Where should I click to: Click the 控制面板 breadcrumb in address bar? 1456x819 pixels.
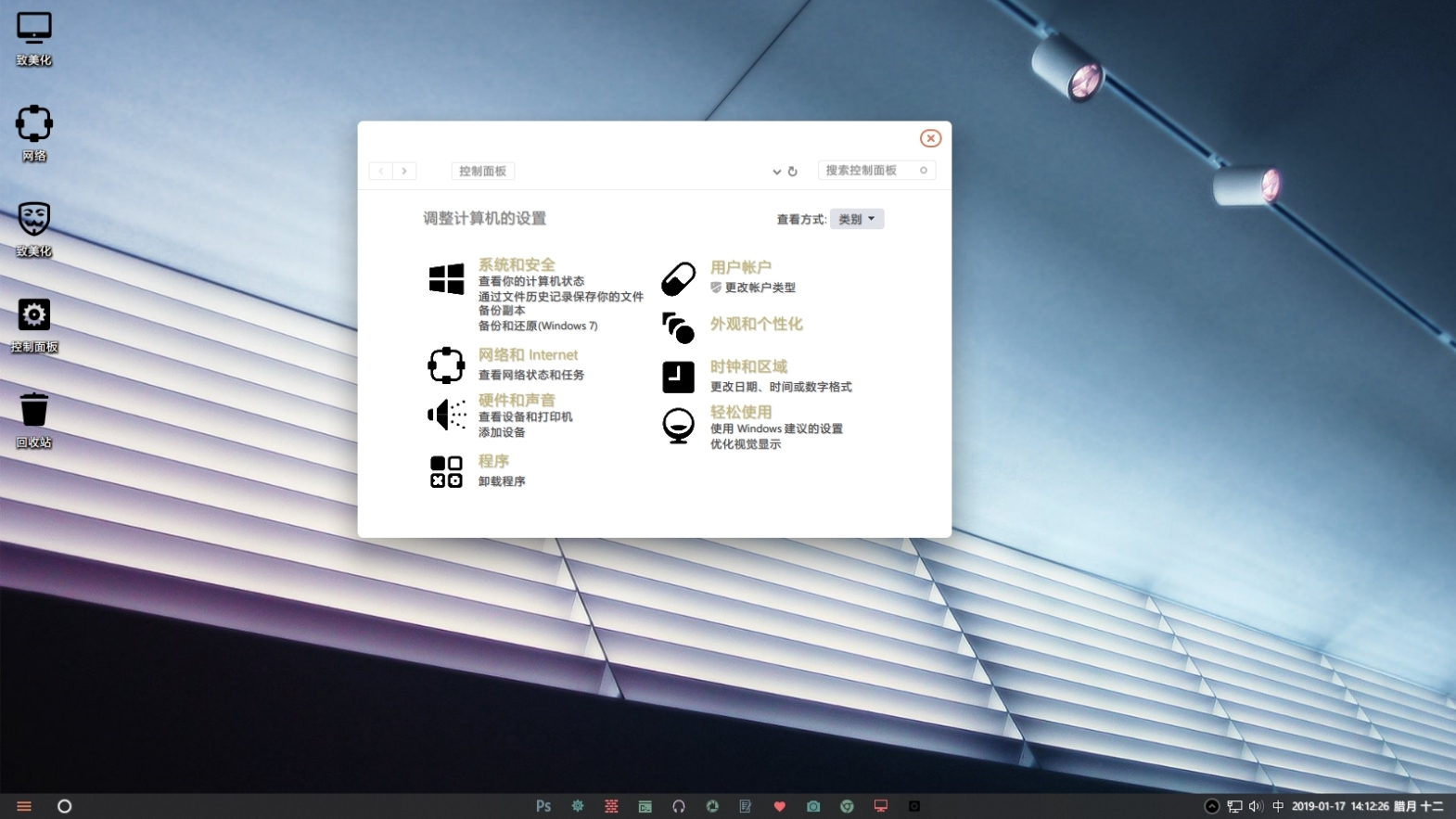[482, 171]
